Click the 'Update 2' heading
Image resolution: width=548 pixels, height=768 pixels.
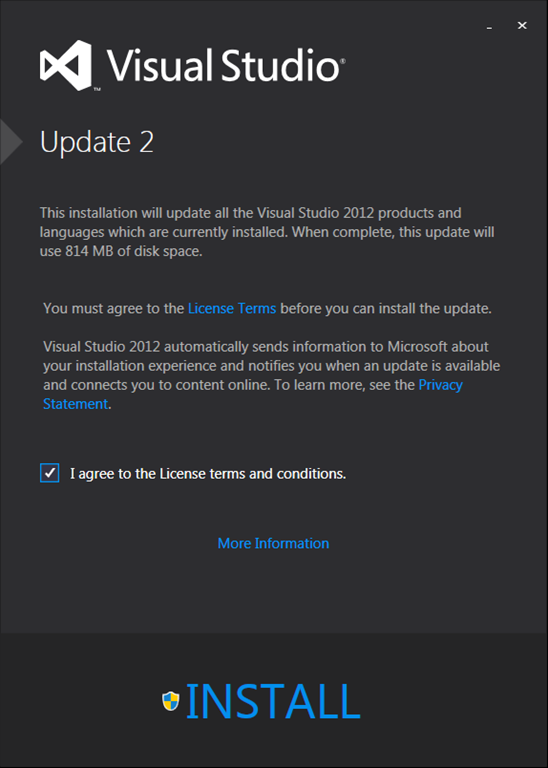[x=97, y=142]
